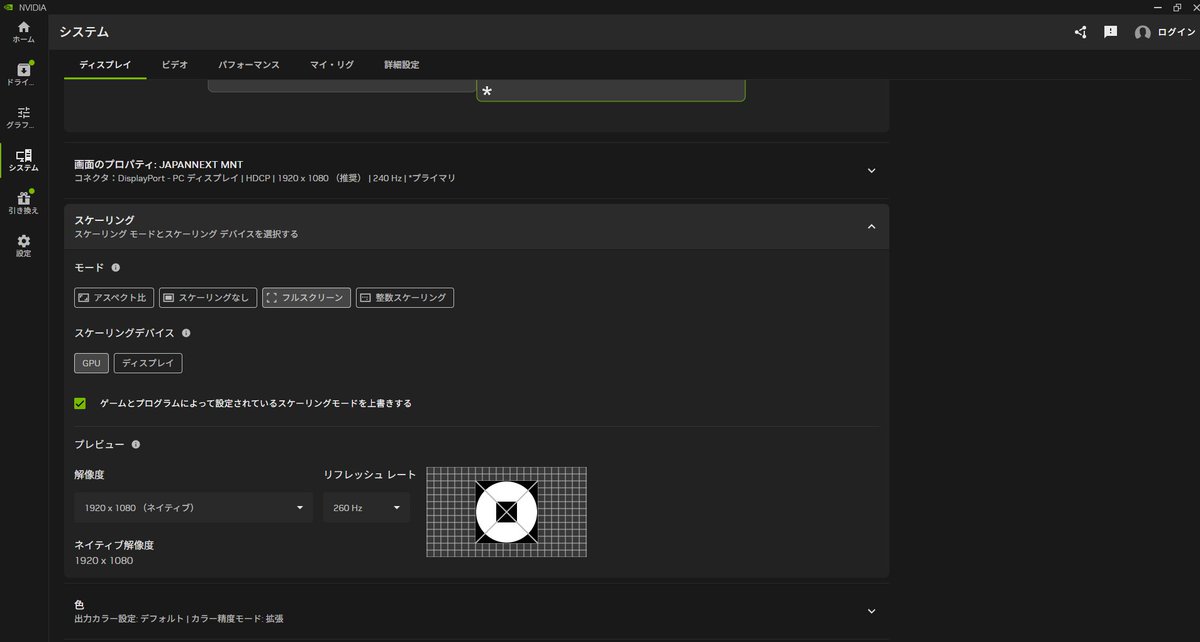
Task: Open the 引き換え (Redeem) sidebar icon
Action: point(23,203)
